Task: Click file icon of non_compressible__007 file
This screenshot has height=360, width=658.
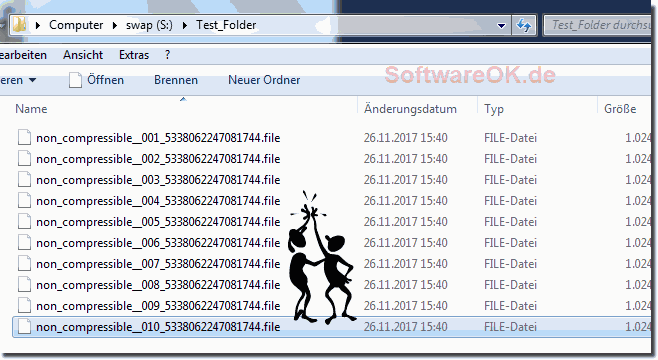Action: [x=24, y=263]
